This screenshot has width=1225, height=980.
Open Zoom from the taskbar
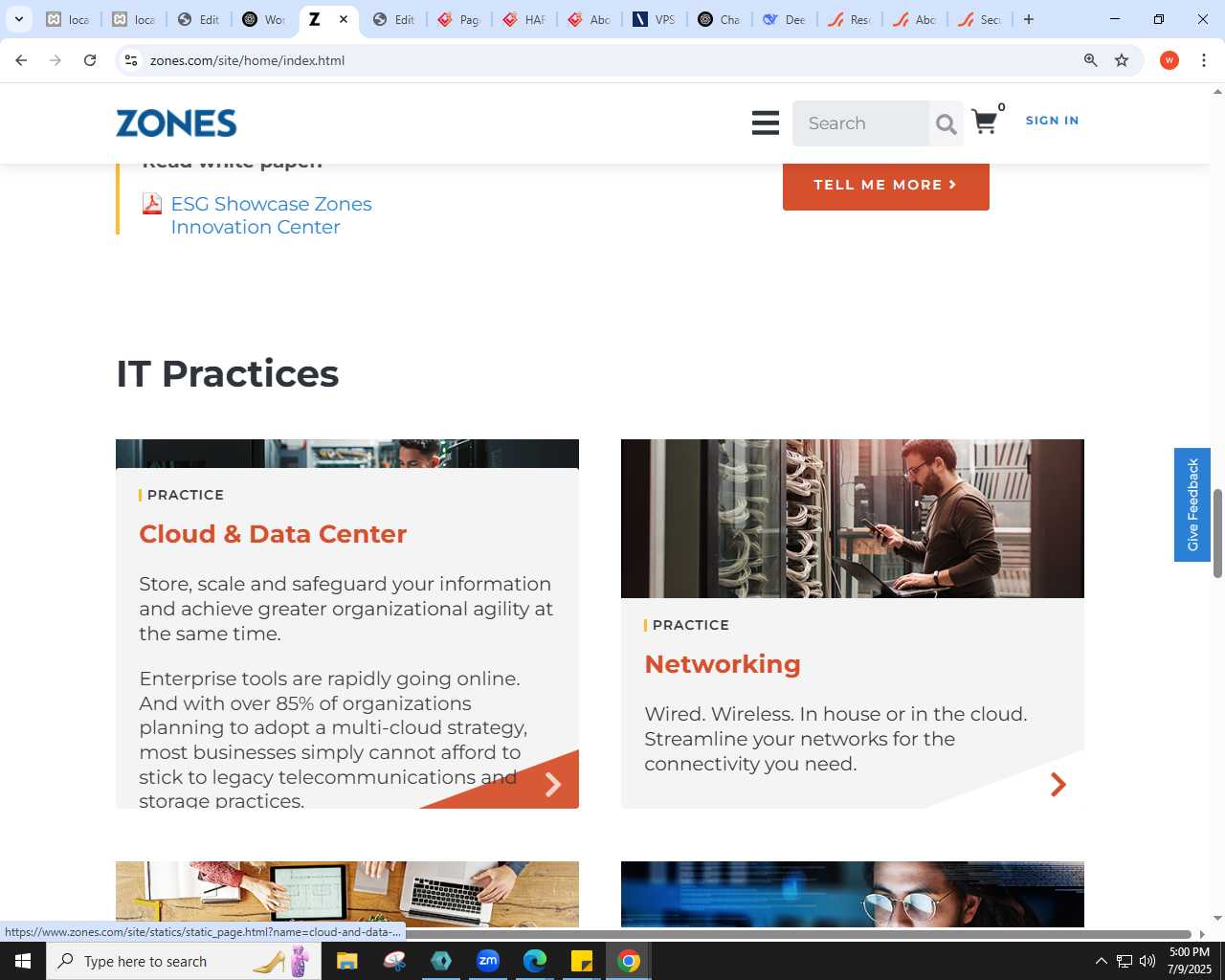coord(488,961)
